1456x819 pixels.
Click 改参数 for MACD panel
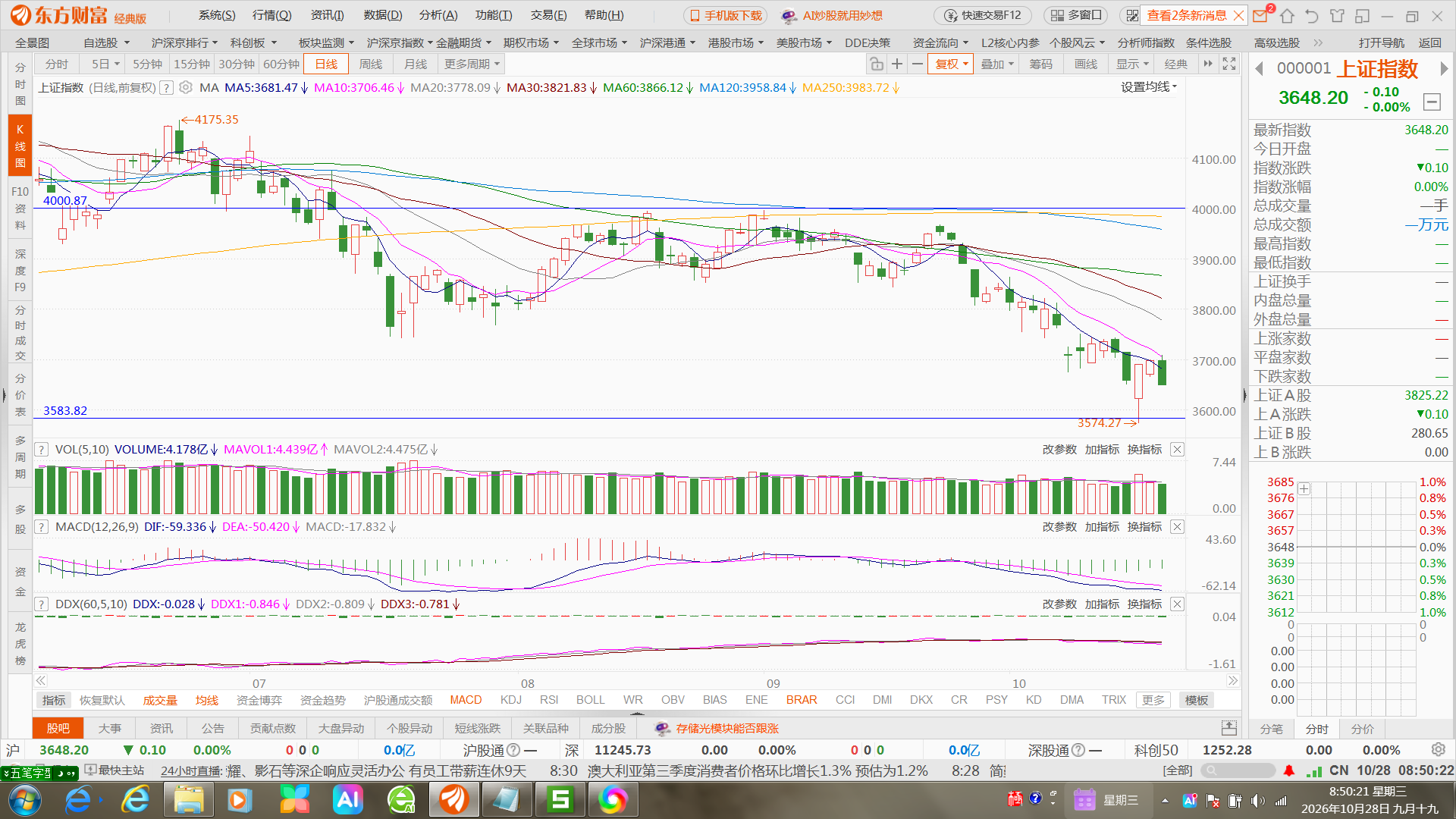(1059, 527)
